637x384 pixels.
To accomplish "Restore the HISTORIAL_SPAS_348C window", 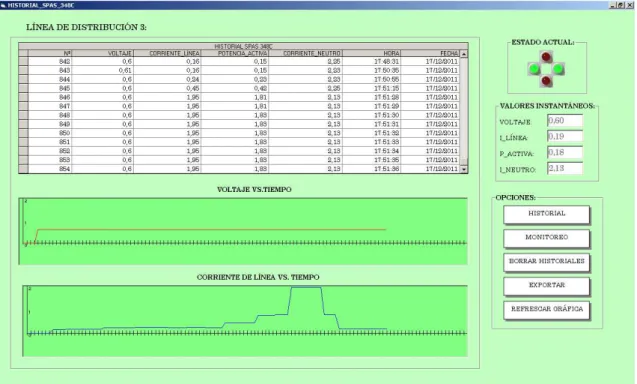I will tap(620, 5).
